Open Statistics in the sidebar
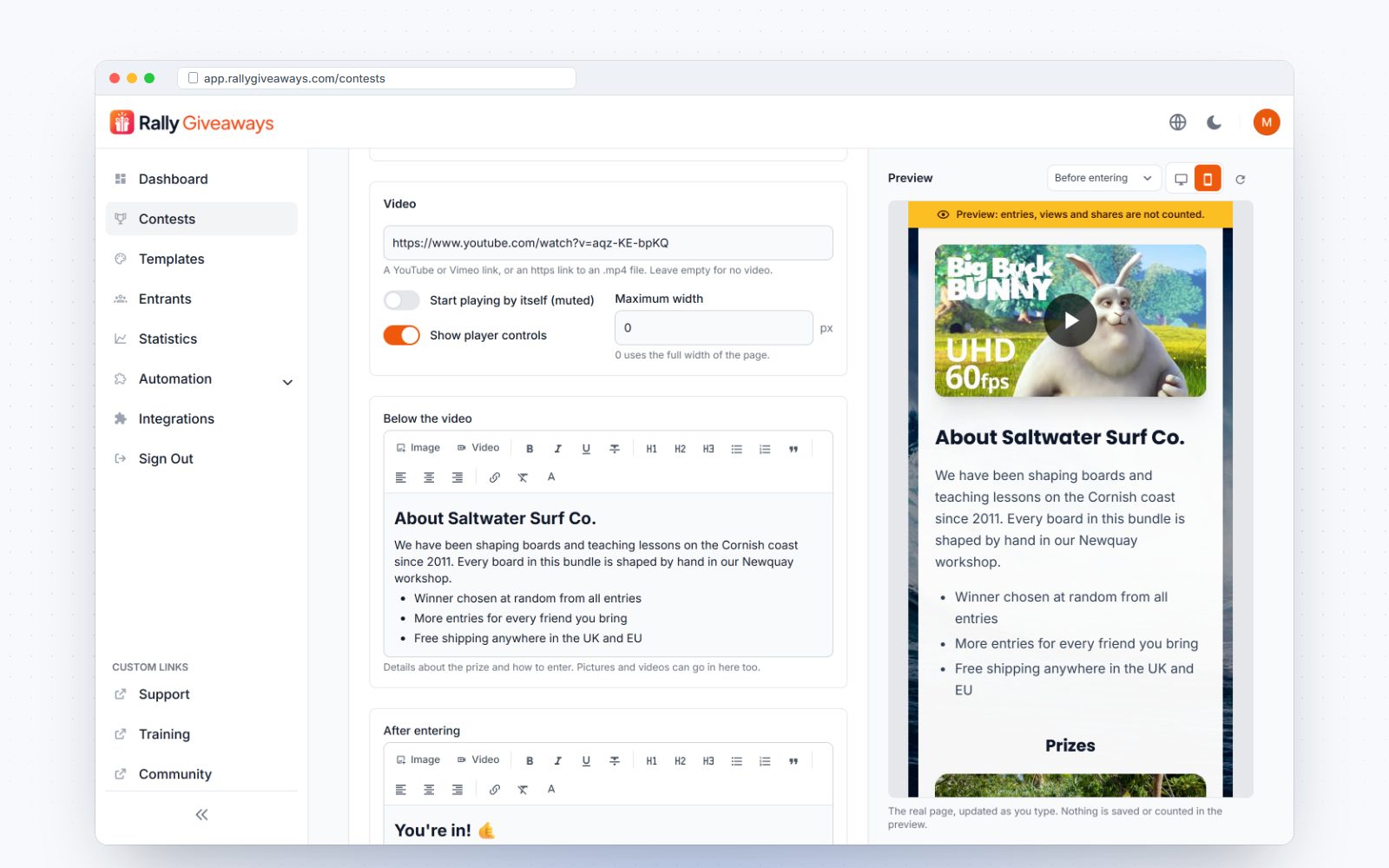This screenshot has height=868, width=1389. [x=201, y=339]
